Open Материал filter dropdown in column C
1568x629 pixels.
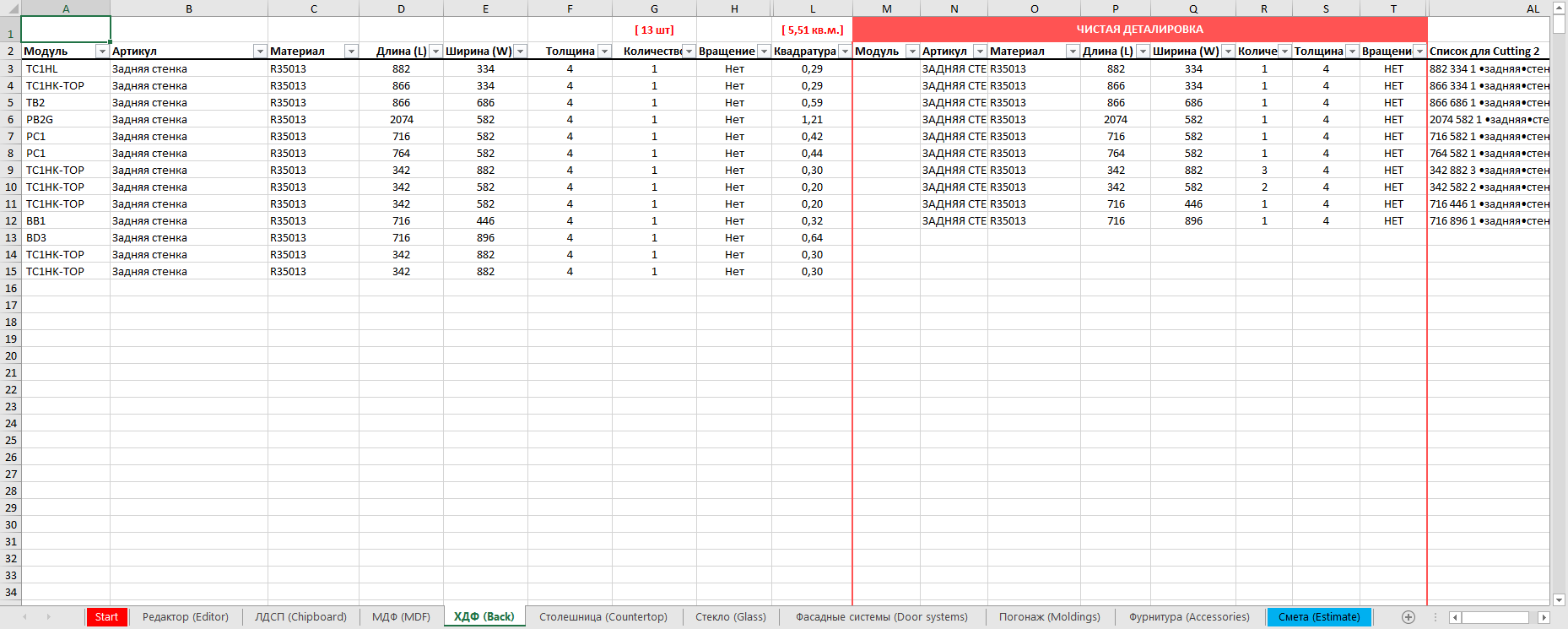(x=351, y=52)
